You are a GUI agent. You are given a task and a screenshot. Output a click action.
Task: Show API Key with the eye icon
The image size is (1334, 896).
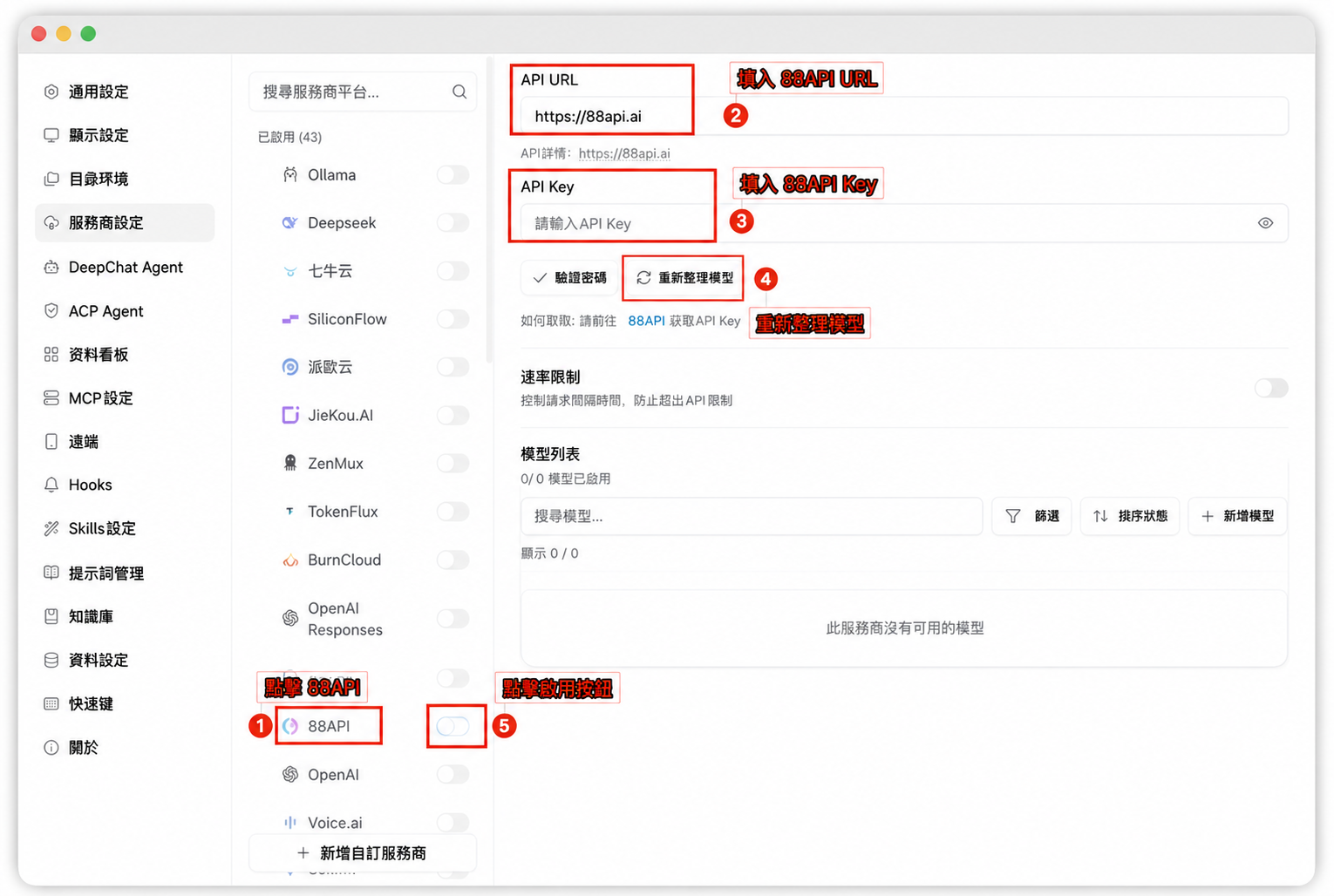tap(1265, 223)
